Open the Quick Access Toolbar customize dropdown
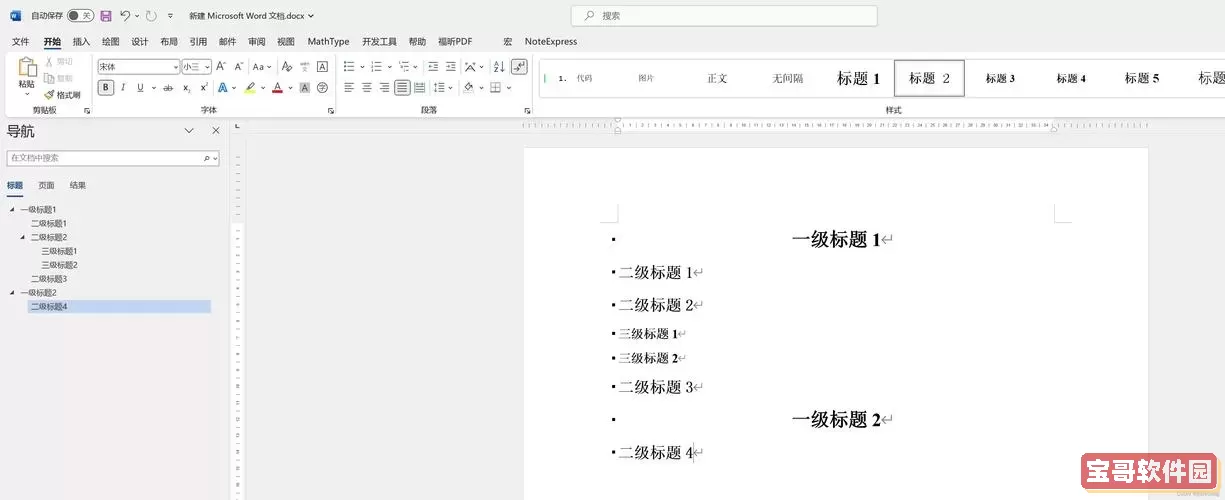This screenshot has width=1225, height=500. [170, 16]
